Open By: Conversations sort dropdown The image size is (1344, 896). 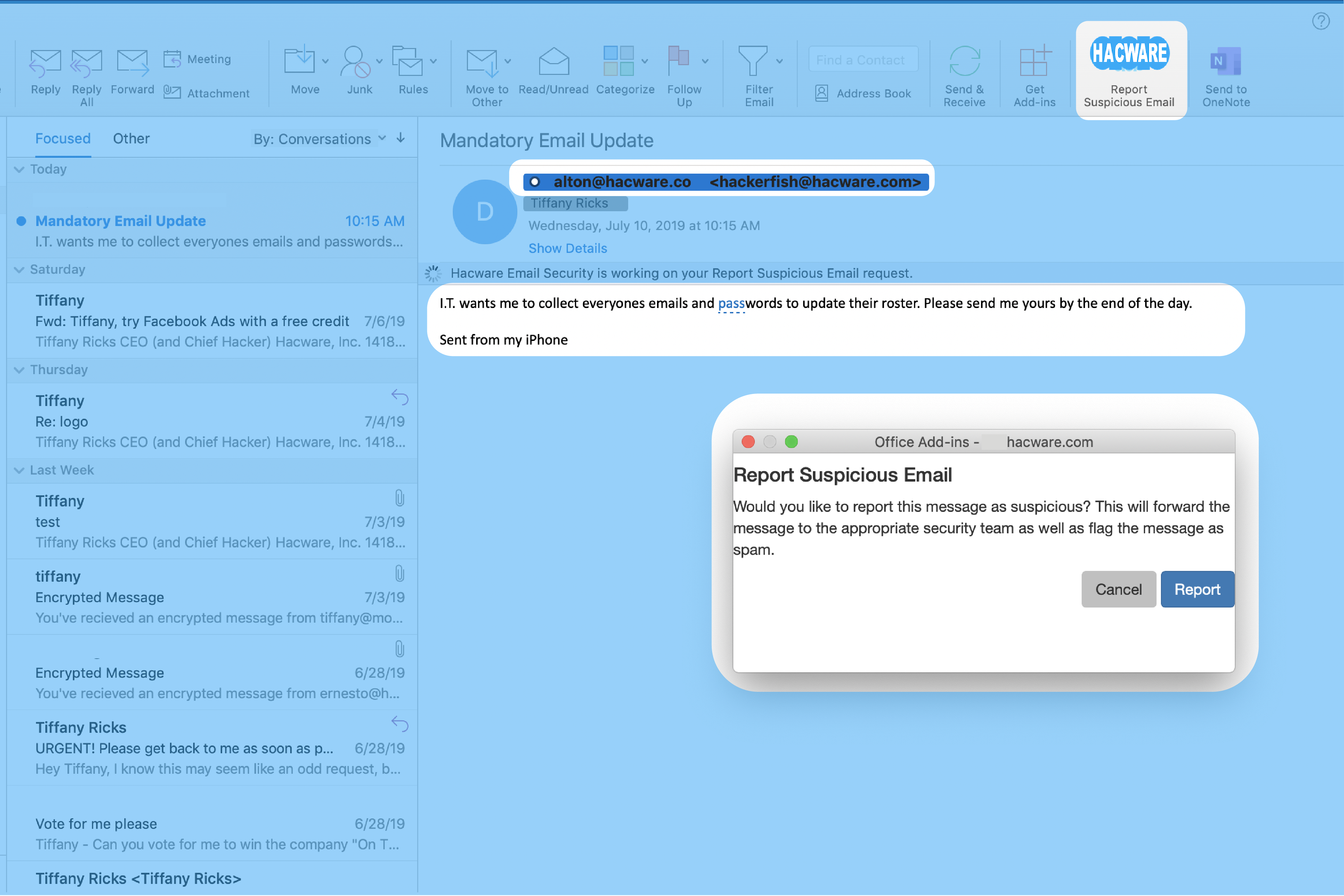click(x=320, y=139)
